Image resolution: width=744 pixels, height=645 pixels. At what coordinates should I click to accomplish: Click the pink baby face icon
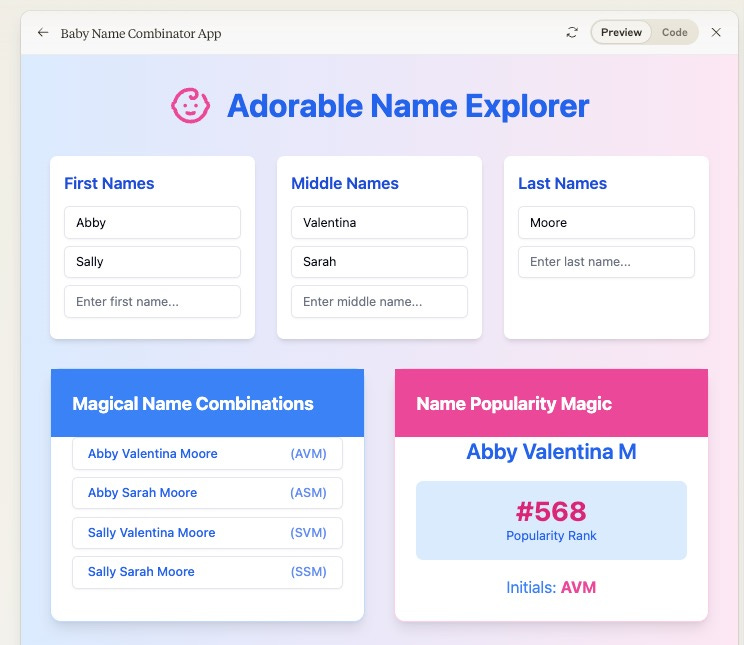(190, 105)
